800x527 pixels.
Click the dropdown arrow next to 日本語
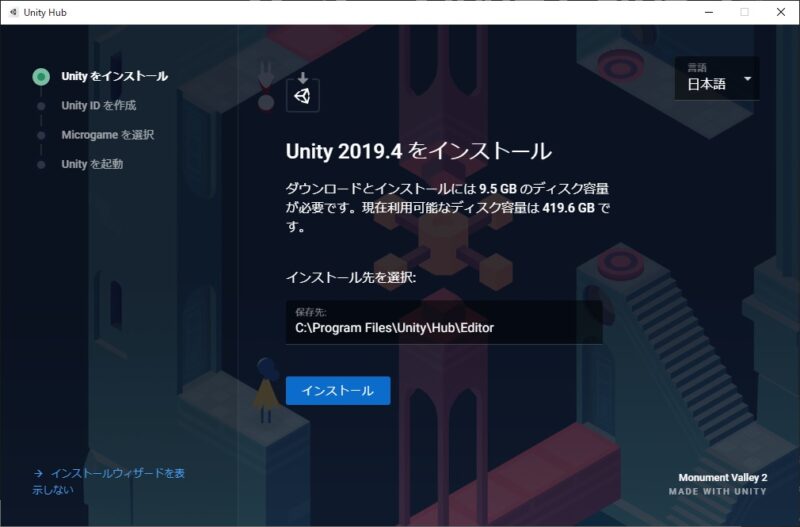(x=747, y=79)
